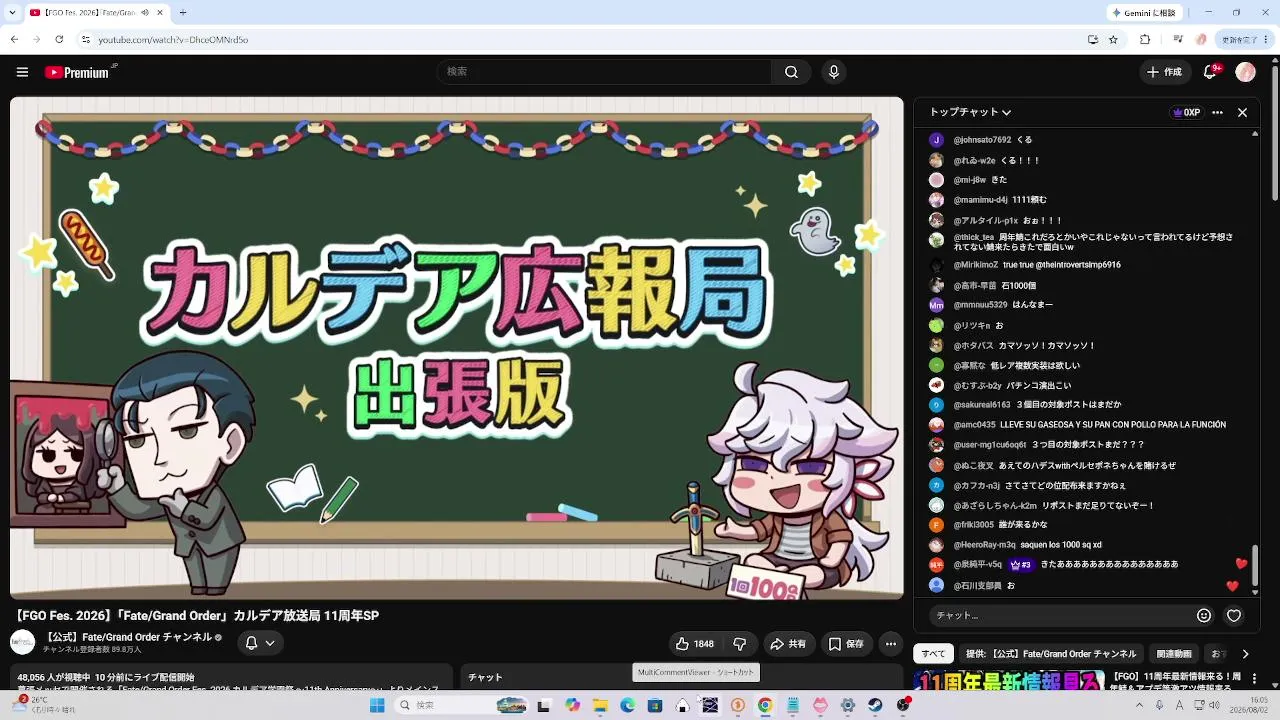Open File Explorer from the taskbar
This screenshot has height=720, width=1280.
coord(600,705)
